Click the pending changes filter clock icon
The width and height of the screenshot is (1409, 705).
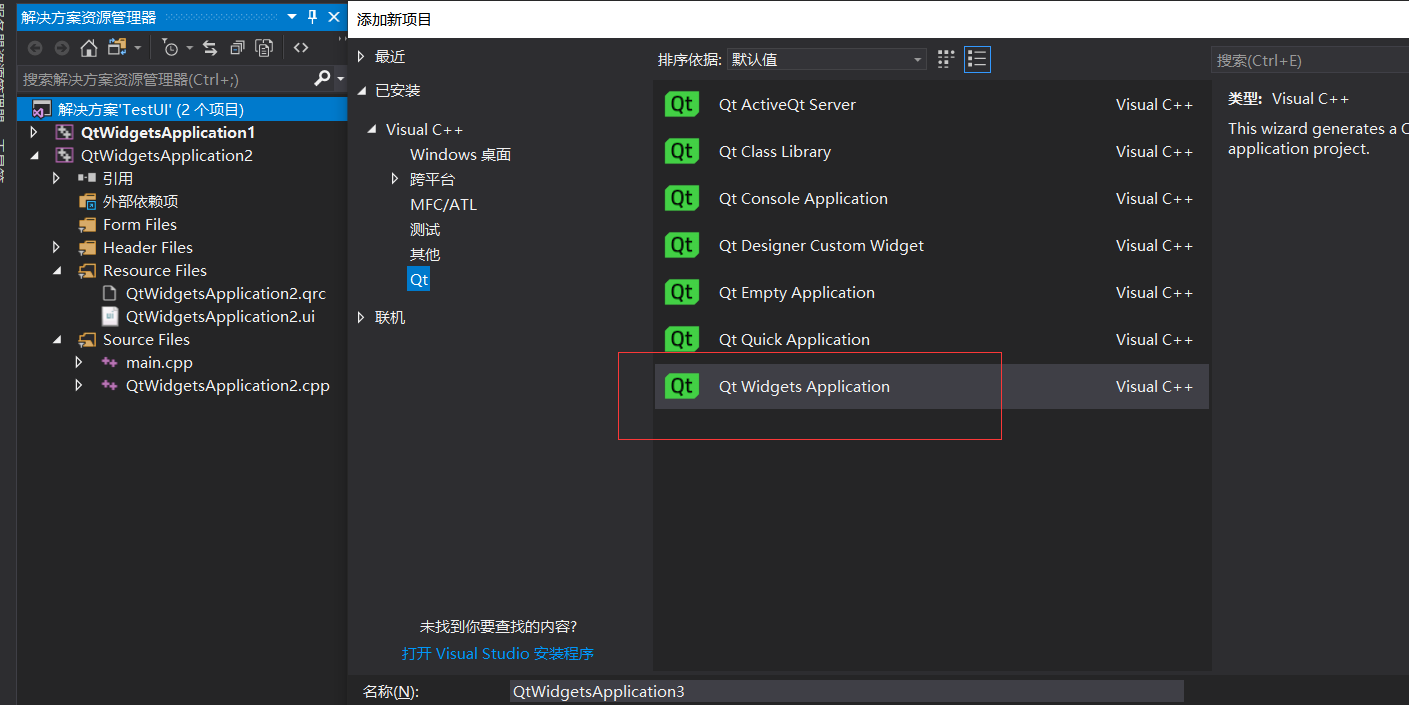coord(170,48)
